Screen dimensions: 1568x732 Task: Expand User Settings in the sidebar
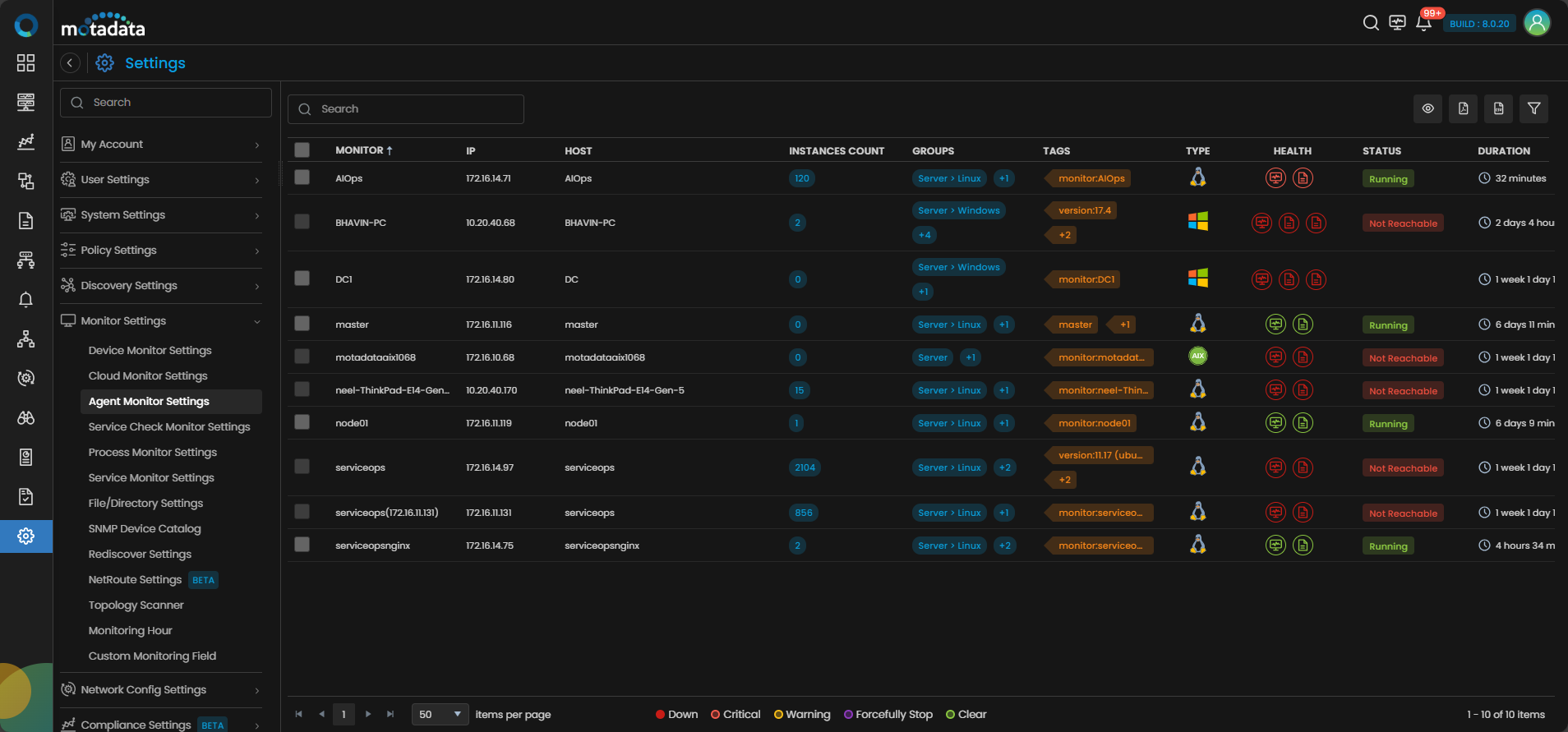(161, 180)
